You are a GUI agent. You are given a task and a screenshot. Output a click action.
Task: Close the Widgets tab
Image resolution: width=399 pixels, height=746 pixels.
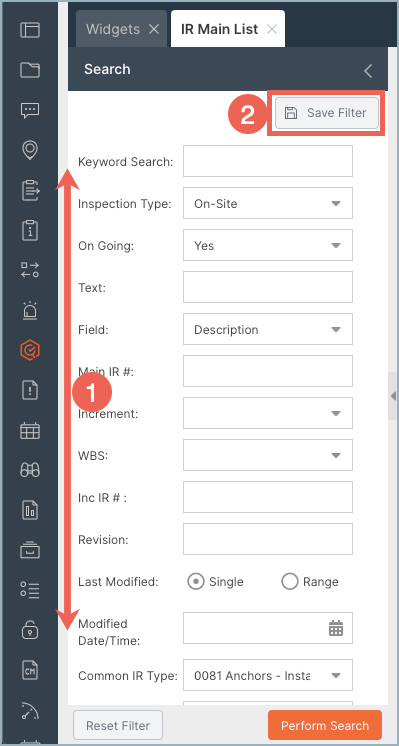(x=154, y=29)
